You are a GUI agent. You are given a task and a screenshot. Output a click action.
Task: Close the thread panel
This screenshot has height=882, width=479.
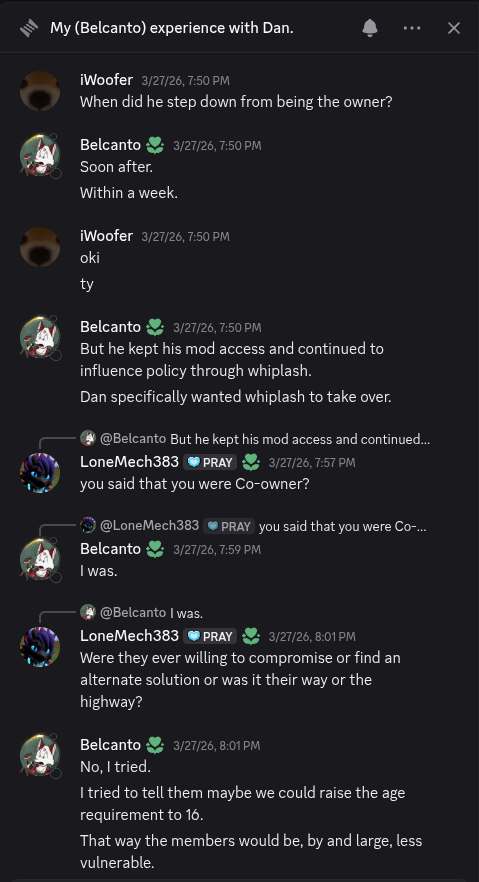(454, 28)
